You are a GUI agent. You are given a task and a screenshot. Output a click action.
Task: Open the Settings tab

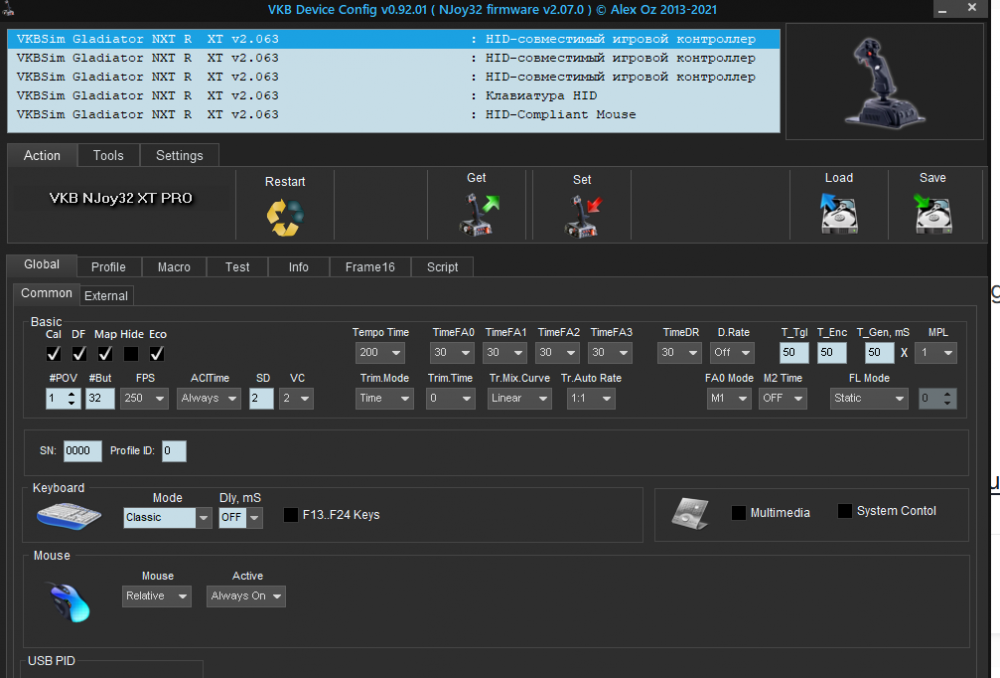click(x=179, y=155)
